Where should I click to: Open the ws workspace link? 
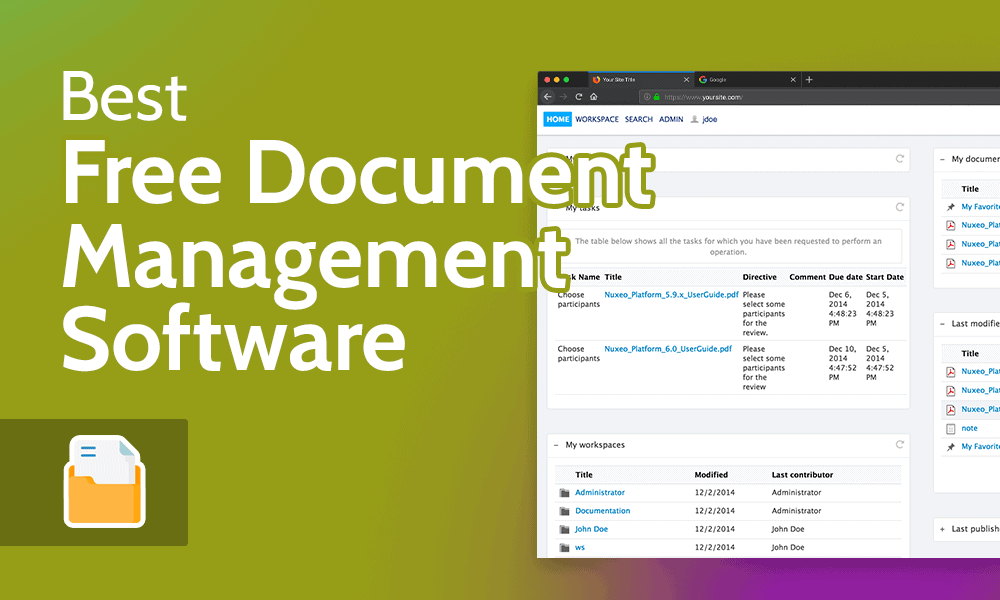(x=580, y=548)
